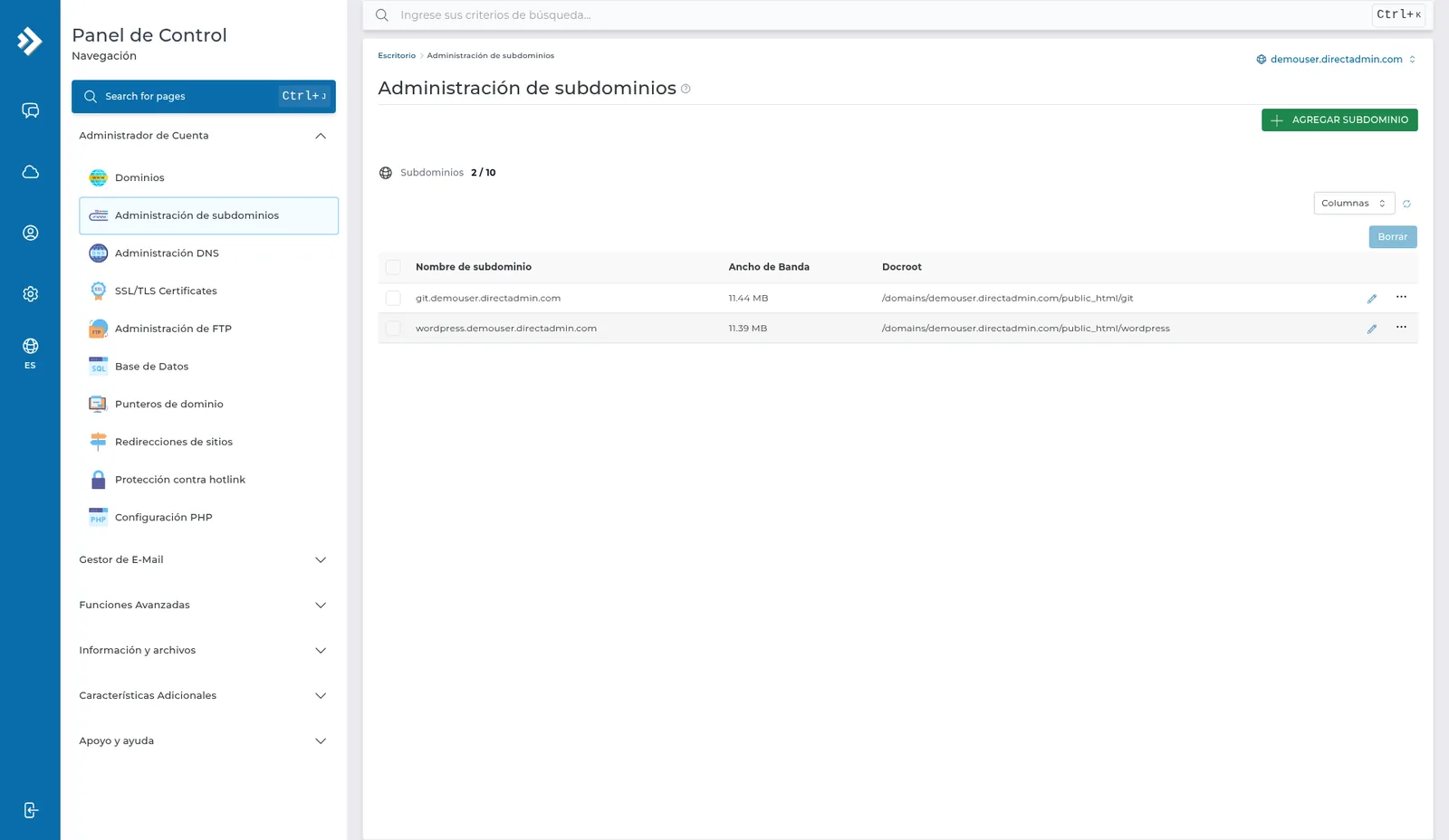
Task: Open more options for git subdomain row
Action: [x=1401, y=297]
